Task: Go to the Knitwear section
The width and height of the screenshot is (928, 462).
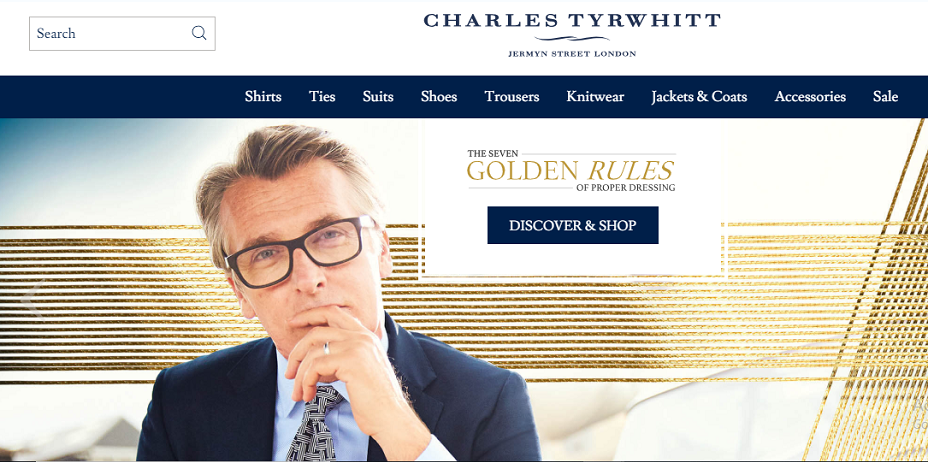Action: [595, 96]
